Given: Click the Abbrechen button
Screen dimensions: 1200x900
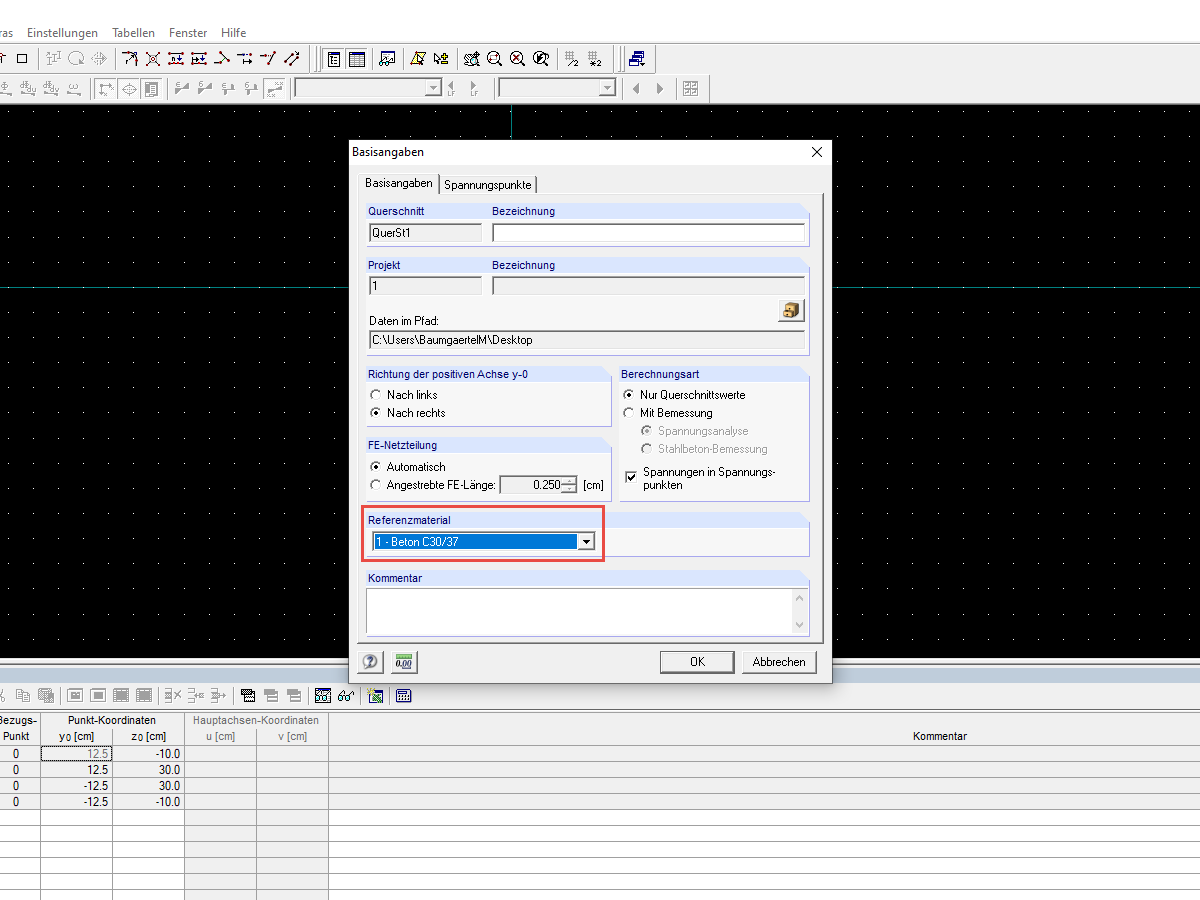Looking at the screenshot, I should tap(779, 662).
